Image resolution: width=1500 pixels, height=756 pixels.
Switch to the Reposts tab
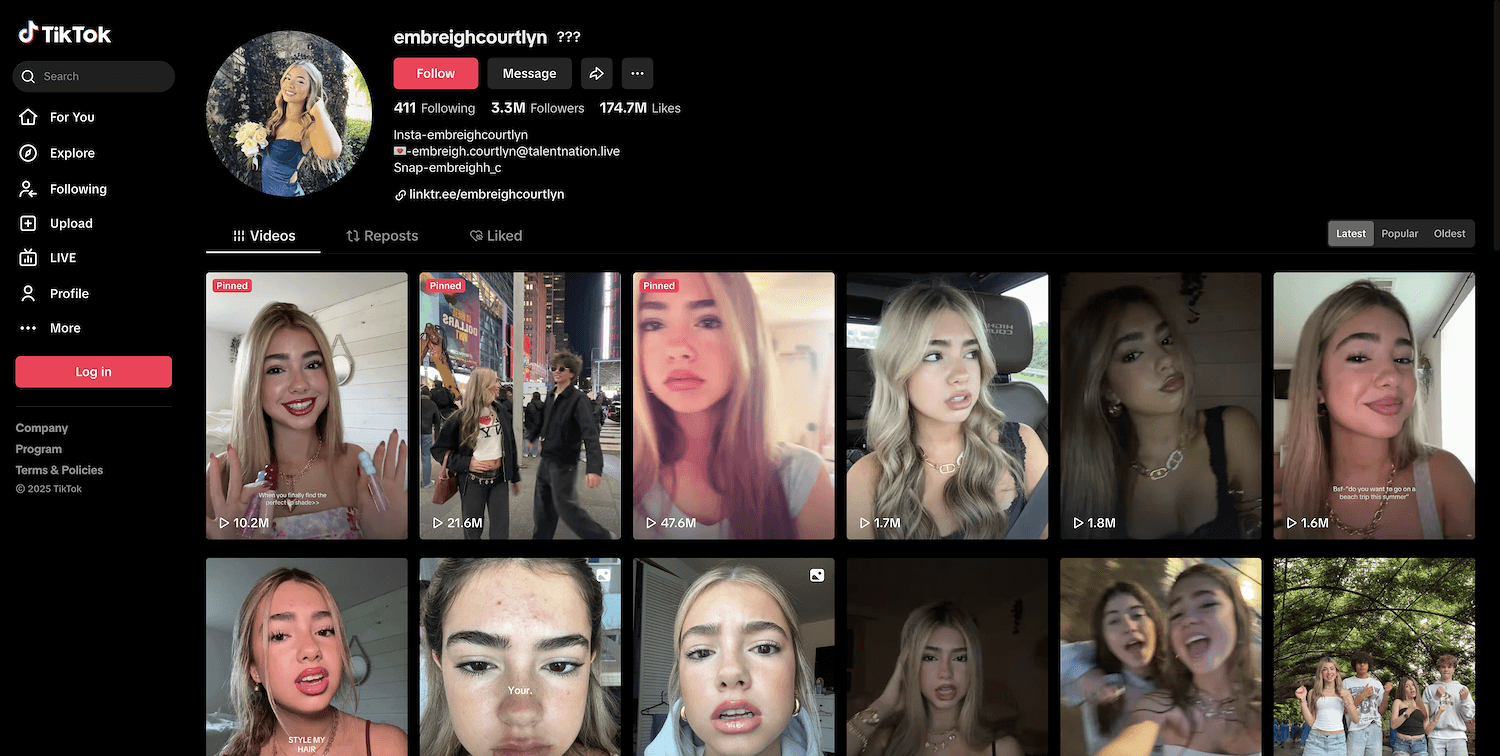click(382, 236)
